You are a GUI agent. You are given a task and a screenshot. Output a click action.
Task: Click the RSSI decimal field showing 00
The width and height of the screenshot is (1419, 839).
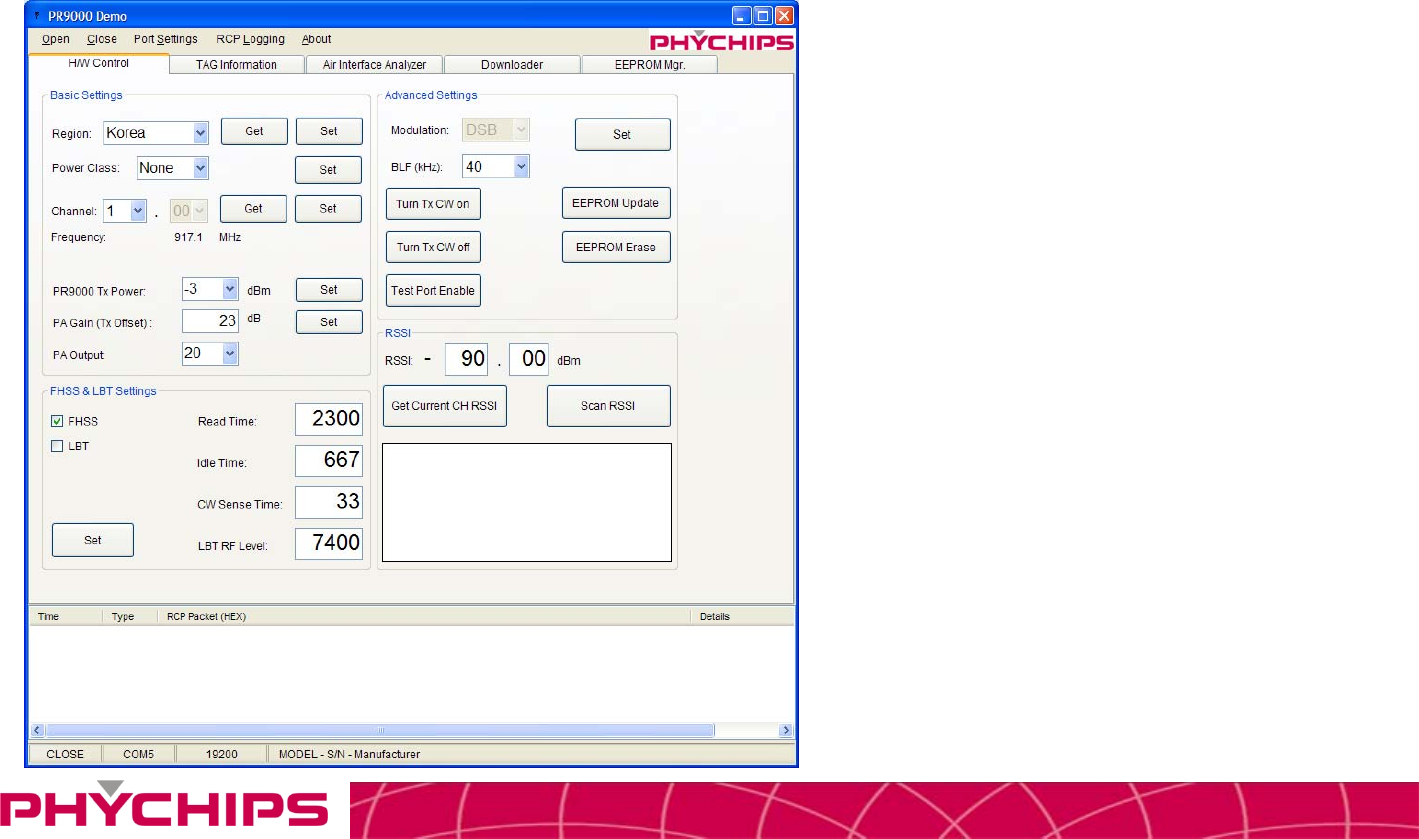(x=530, y=359)
